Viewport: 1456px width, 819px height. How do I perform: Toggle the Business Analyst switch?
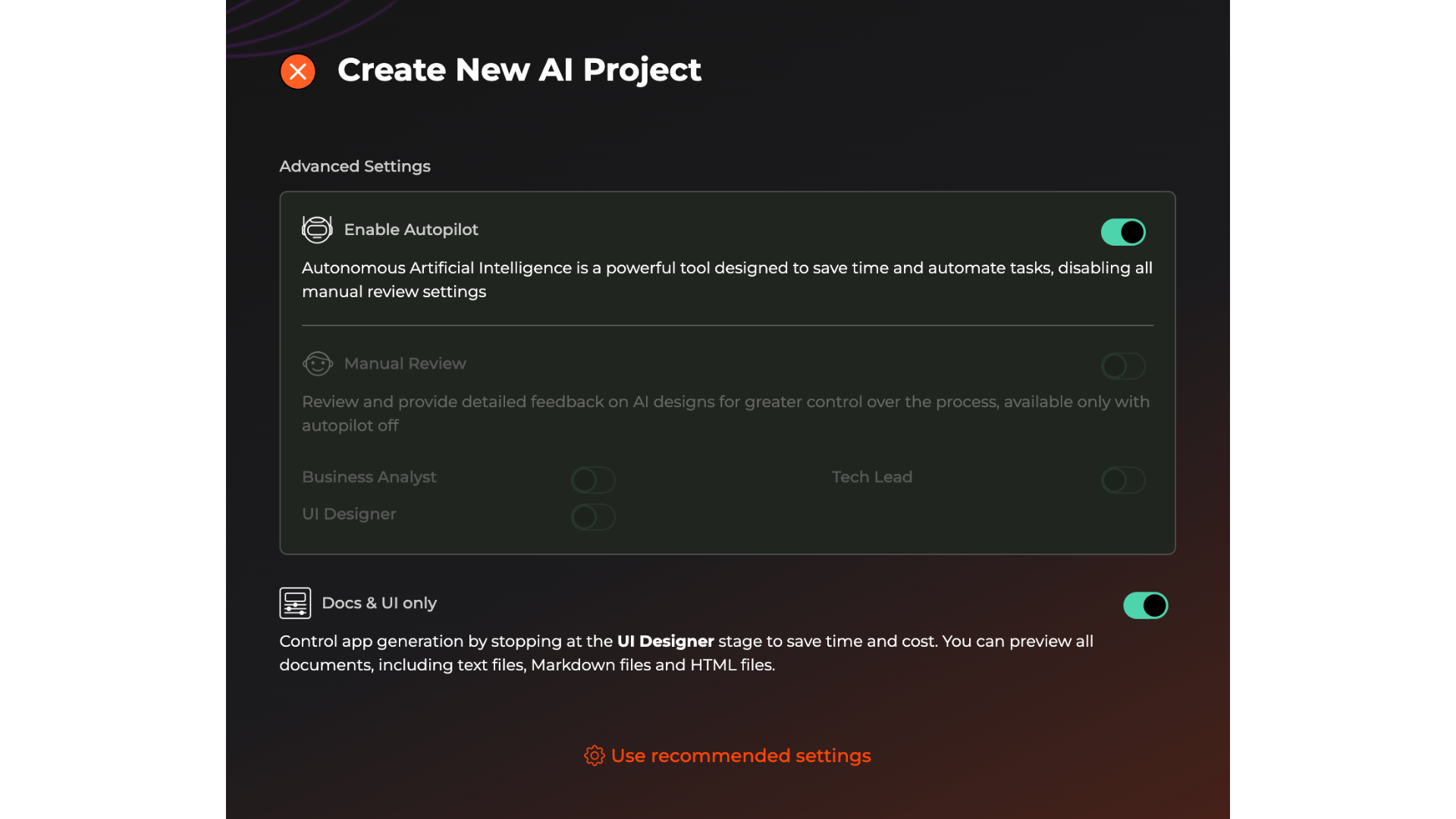click(593, 480)
